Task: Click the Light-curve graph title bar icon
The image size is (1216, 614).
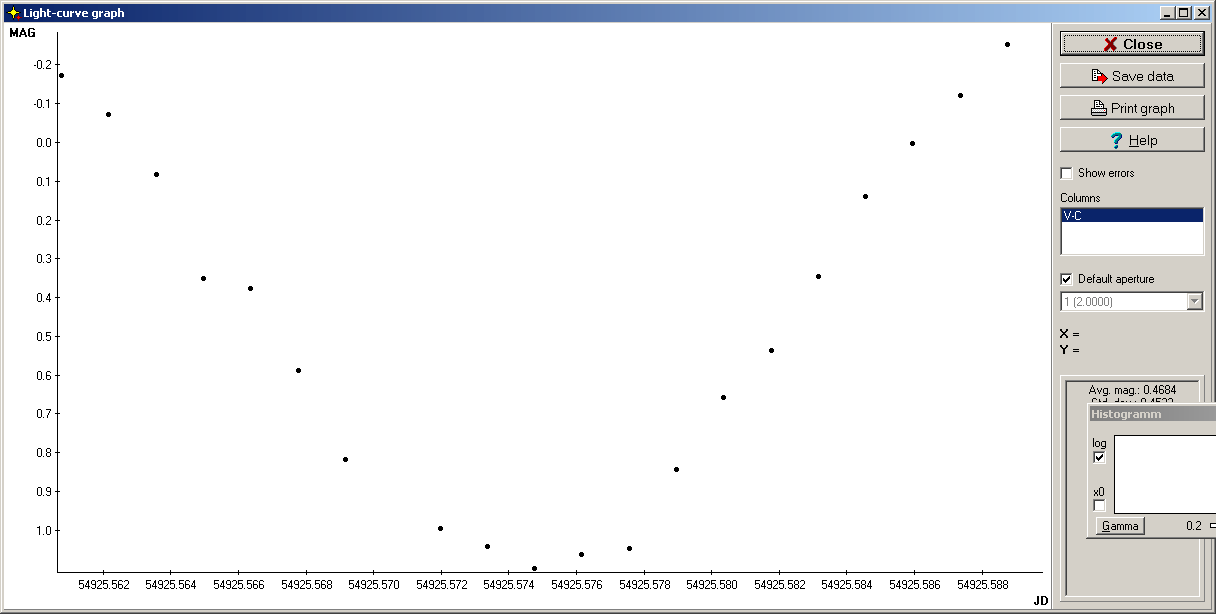Action: (x=12, y=13)
